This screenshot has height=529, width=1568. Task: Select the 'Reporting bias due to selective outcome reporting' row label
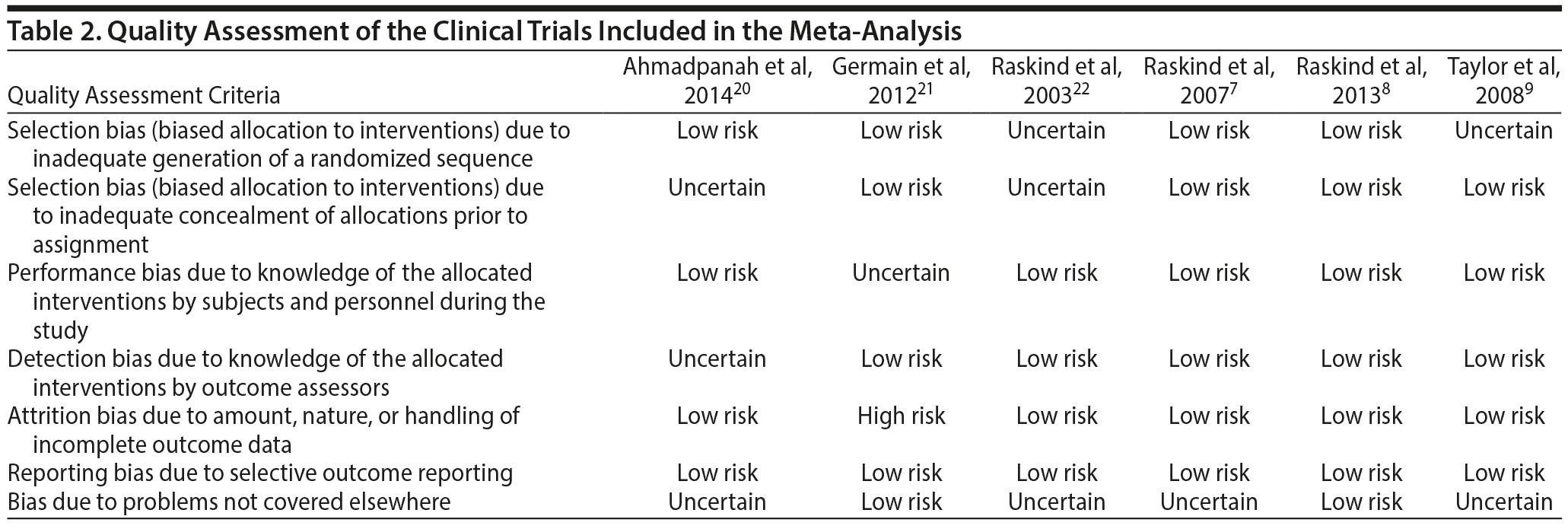tap(260, 473)
